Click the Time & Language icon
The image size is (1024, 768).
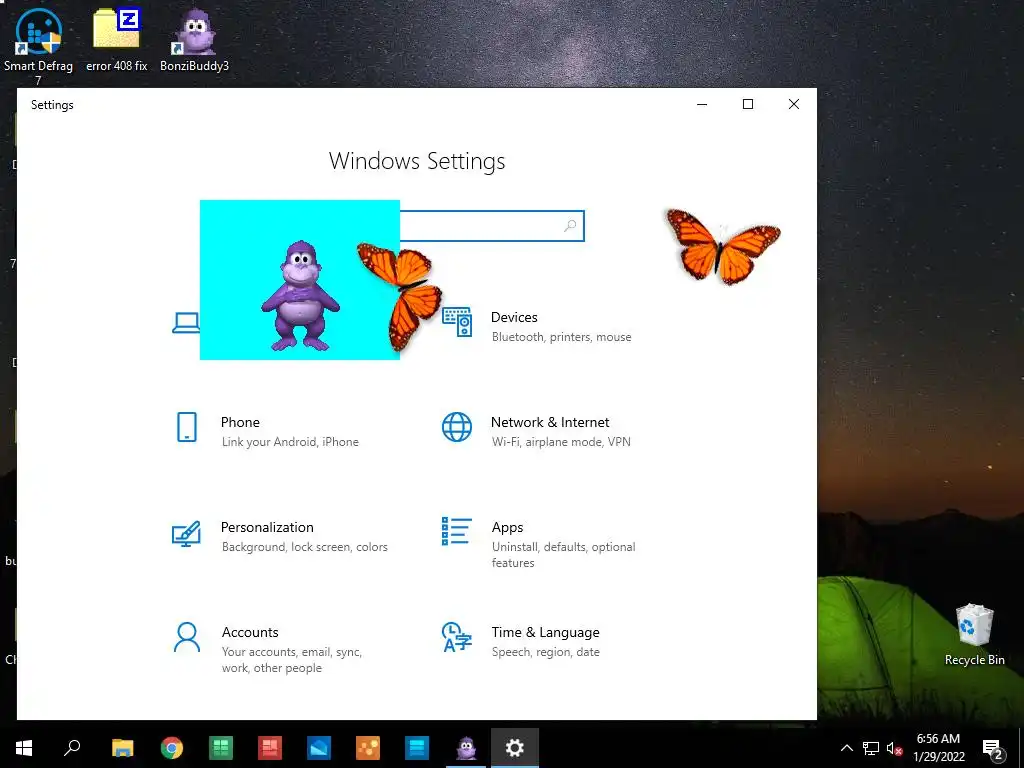(x=456, y=637)
